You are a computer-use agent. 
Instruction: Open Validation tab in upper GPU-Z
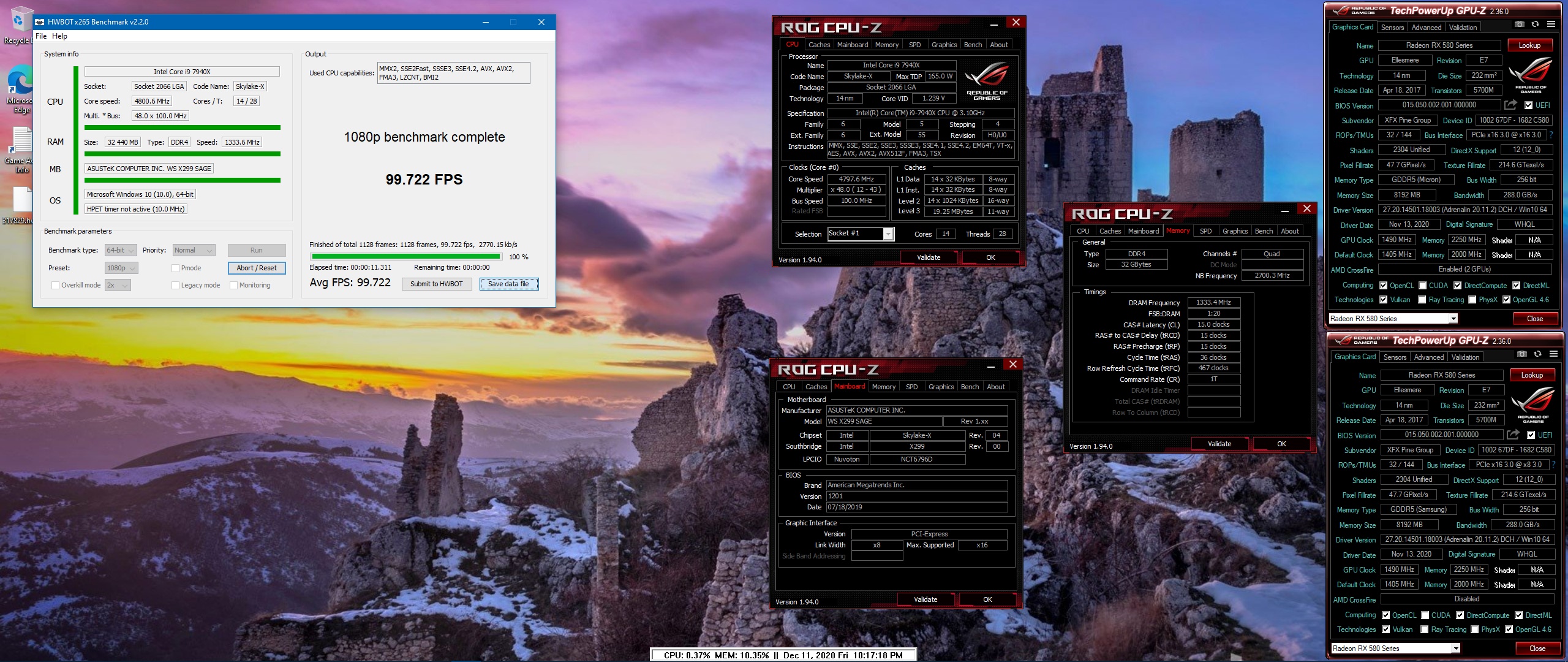(x=1463, y=28)
